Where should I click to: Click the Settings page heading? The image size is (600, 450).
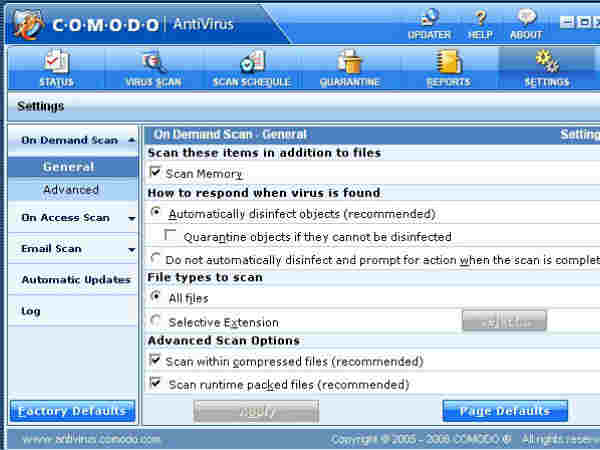click(x=41, y=106)
